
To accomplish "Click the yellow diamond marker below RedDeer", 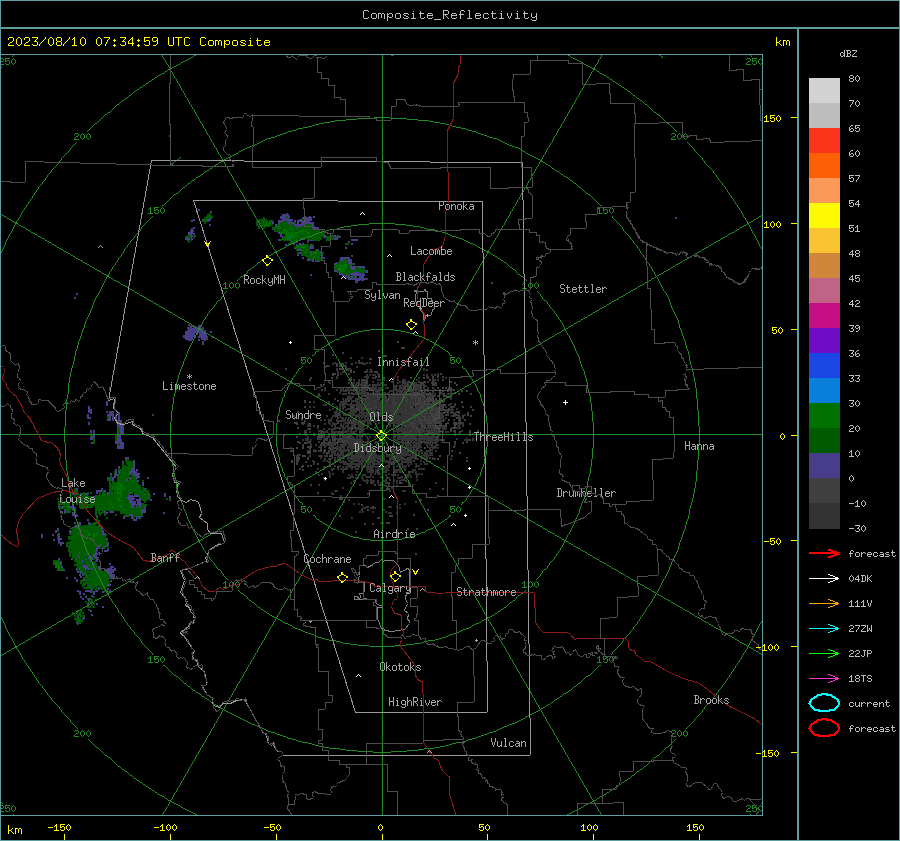I will click(x=411, y=325).
